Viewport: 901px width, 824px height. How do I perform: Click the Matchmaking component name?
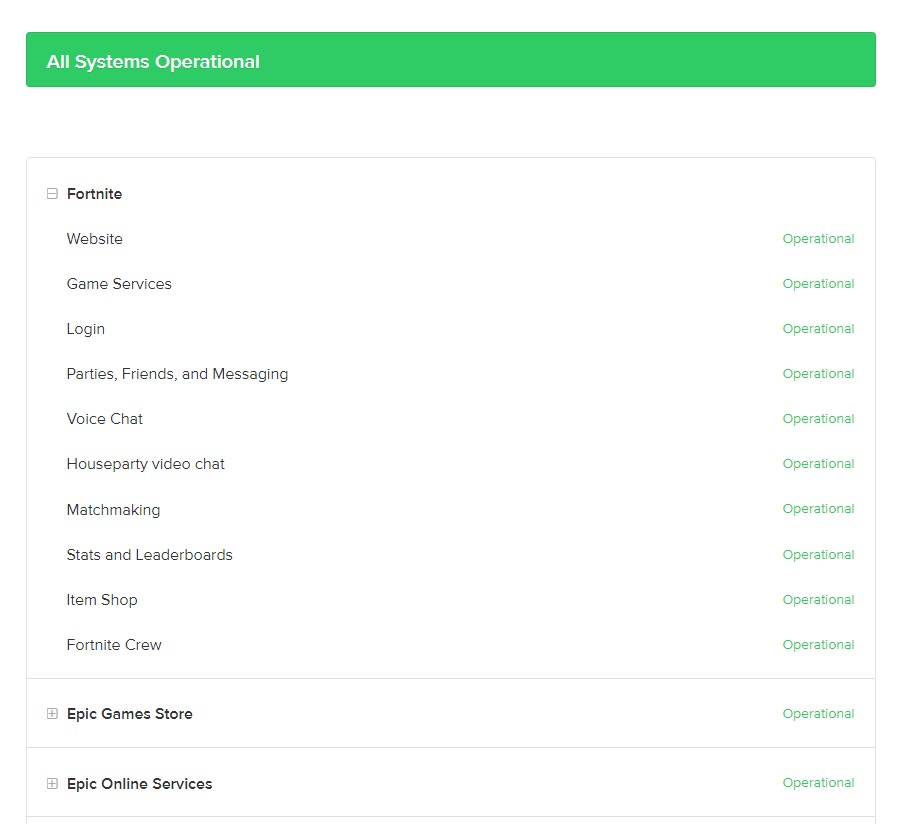[113, 510]
